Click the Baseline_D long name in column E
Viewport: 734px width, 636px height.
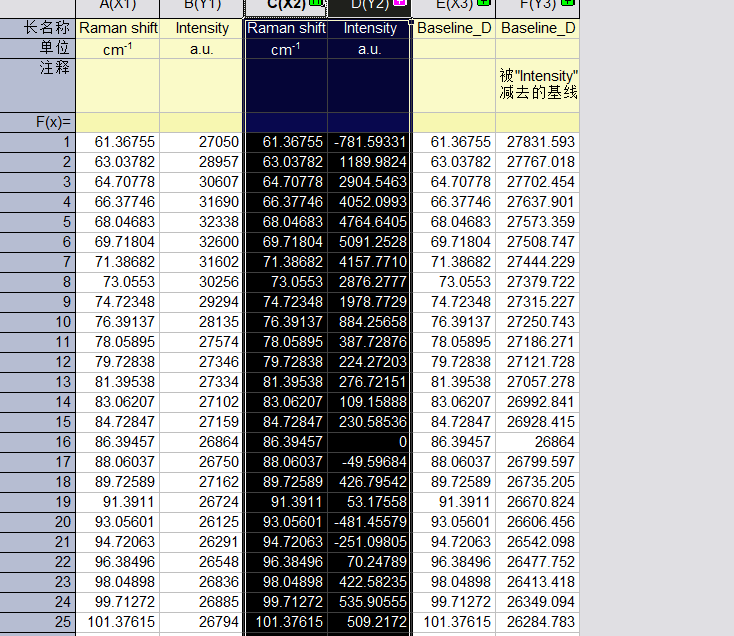(453, 28)
